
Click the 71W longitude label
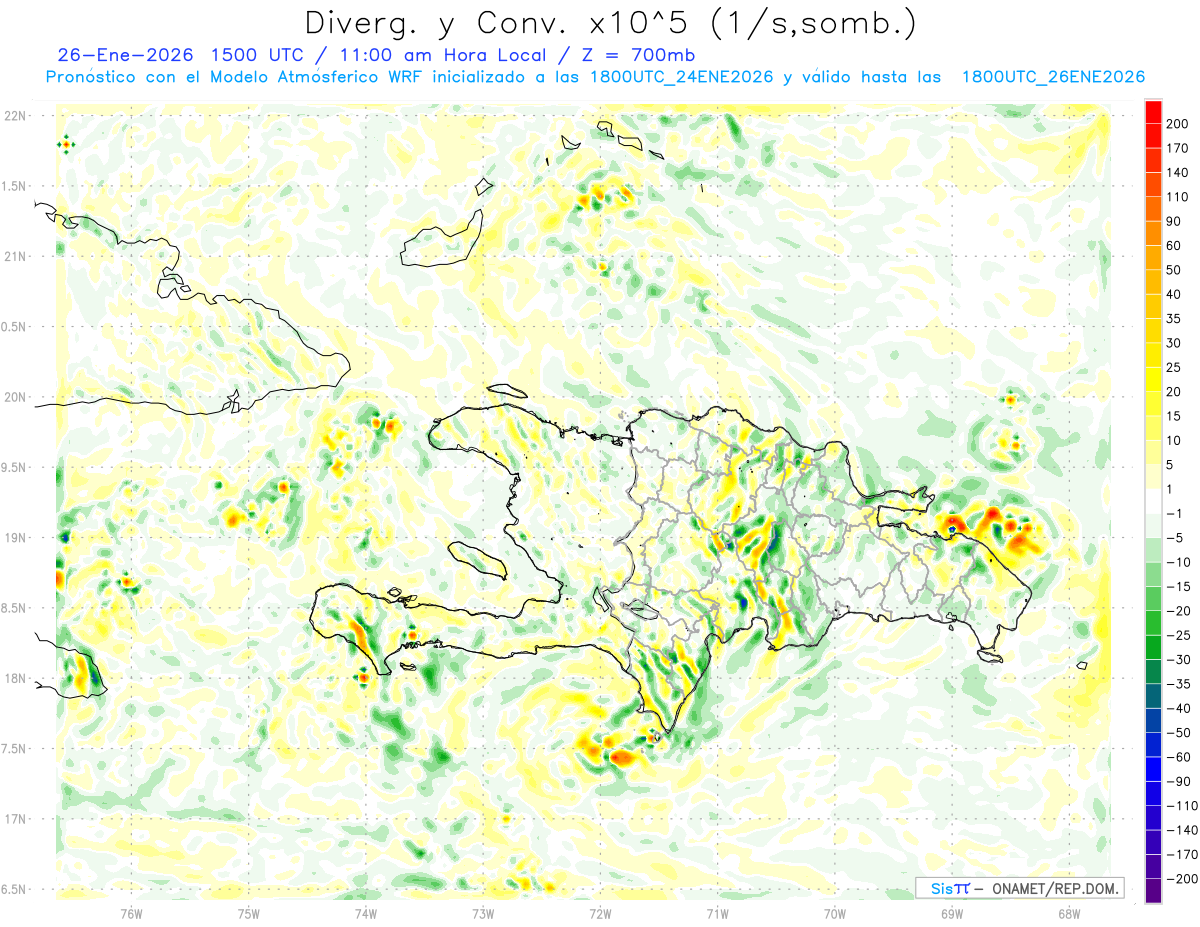(x=717, y=914)
